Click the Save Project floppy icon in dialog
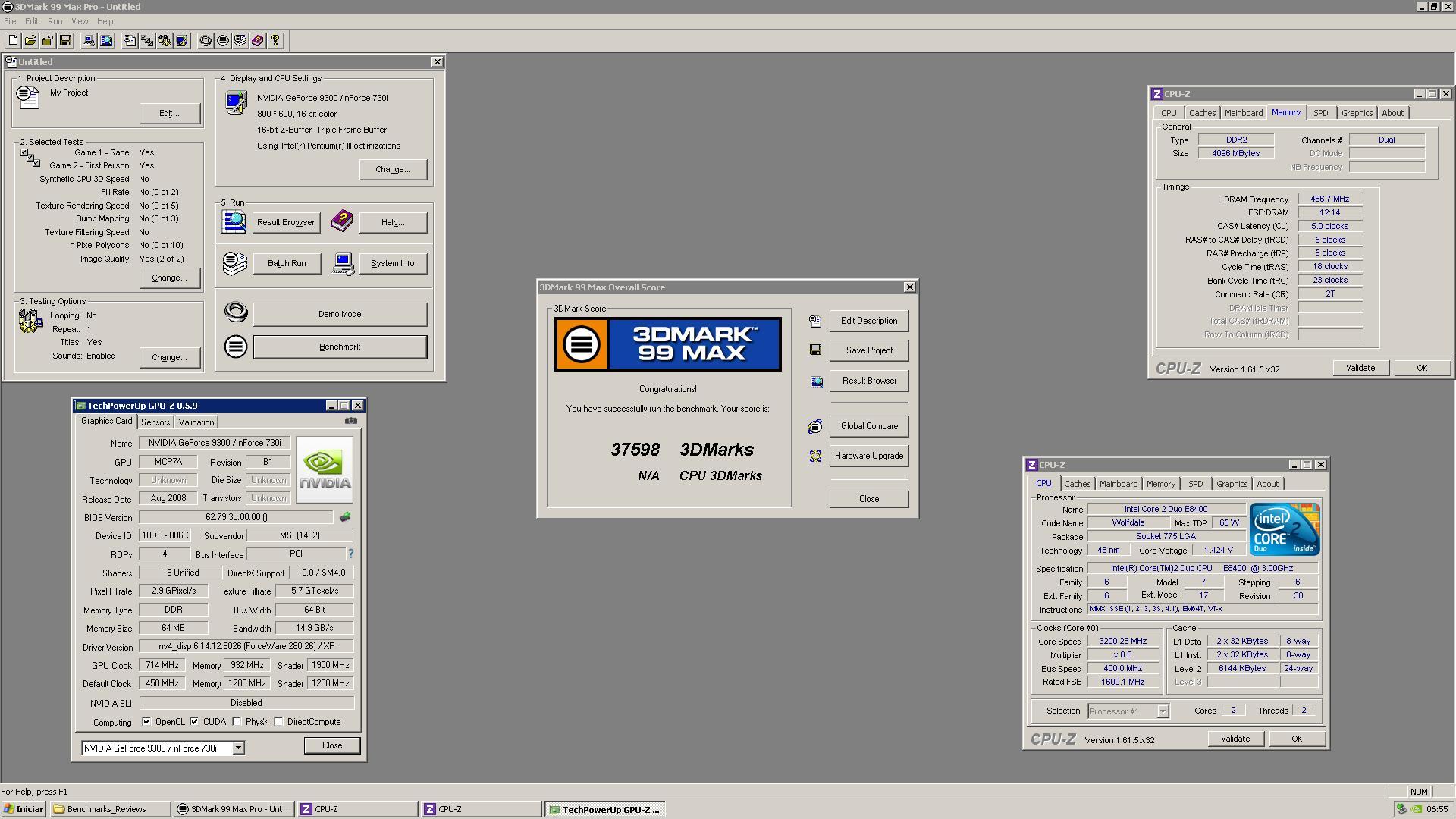This screenshot has height=819, width=1456. (815, 350)
